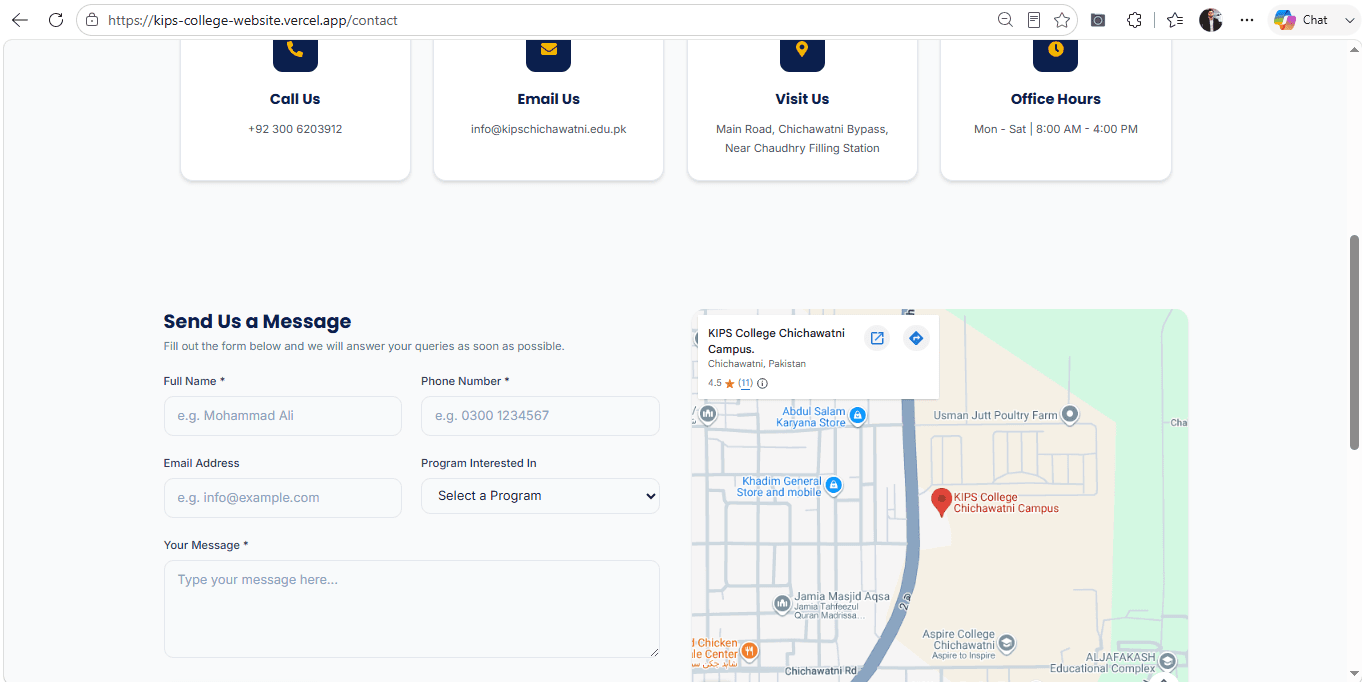Image resolution: width=1362 pixels, height=682 pixels.
Task: Select the ALJAFAKASH Educational Complex marker
Action: tap(1167, 661)
